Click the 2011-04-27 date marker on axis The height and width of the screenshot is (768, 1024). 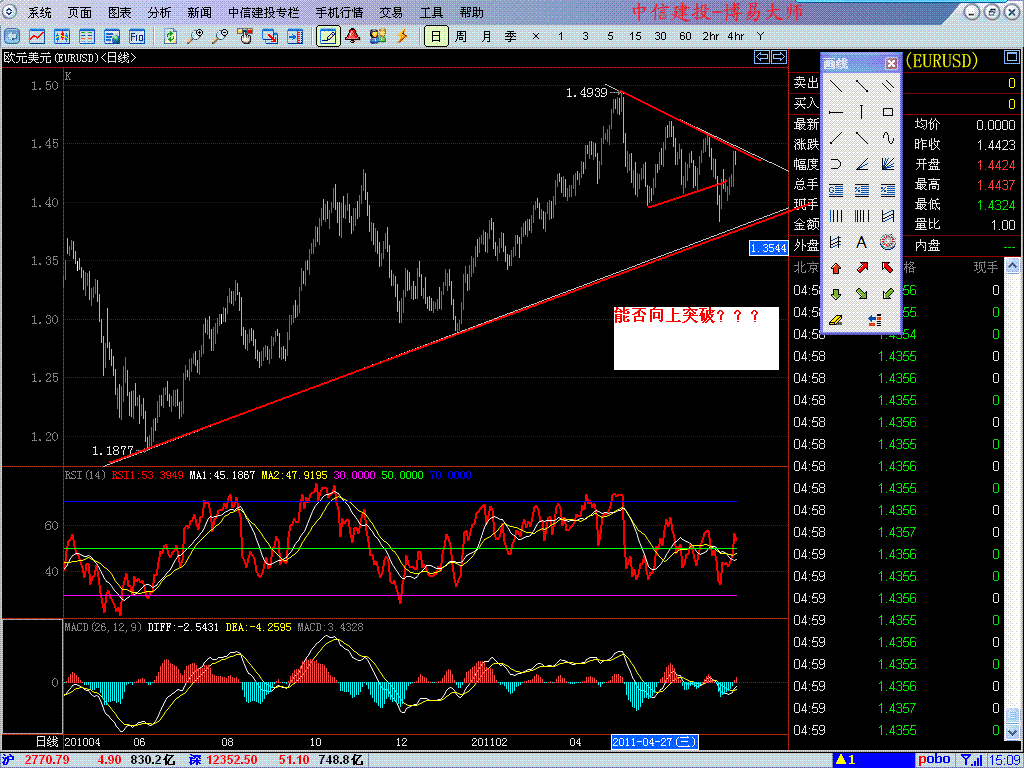[654, 742]
